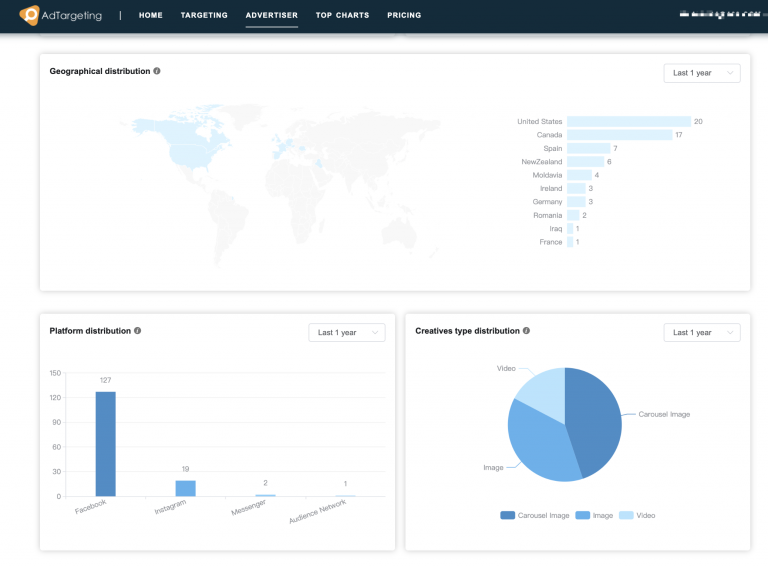This screenshot has height=566, width=768.
Task: Select the TOP CHARTS navigation item
Action: coord(342,15)
